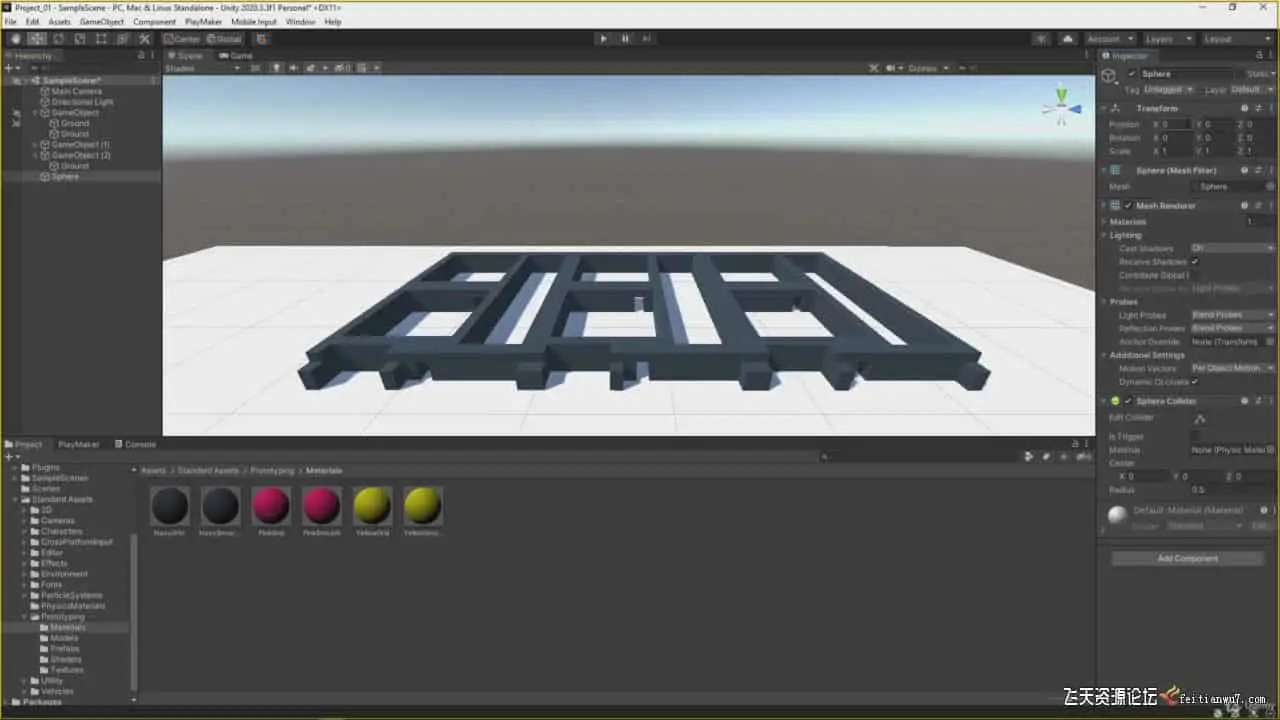Viewport: 1280px width, 720px height.
Task: Open Sphere Collider help icon
Action: (x=1245, y=401)
